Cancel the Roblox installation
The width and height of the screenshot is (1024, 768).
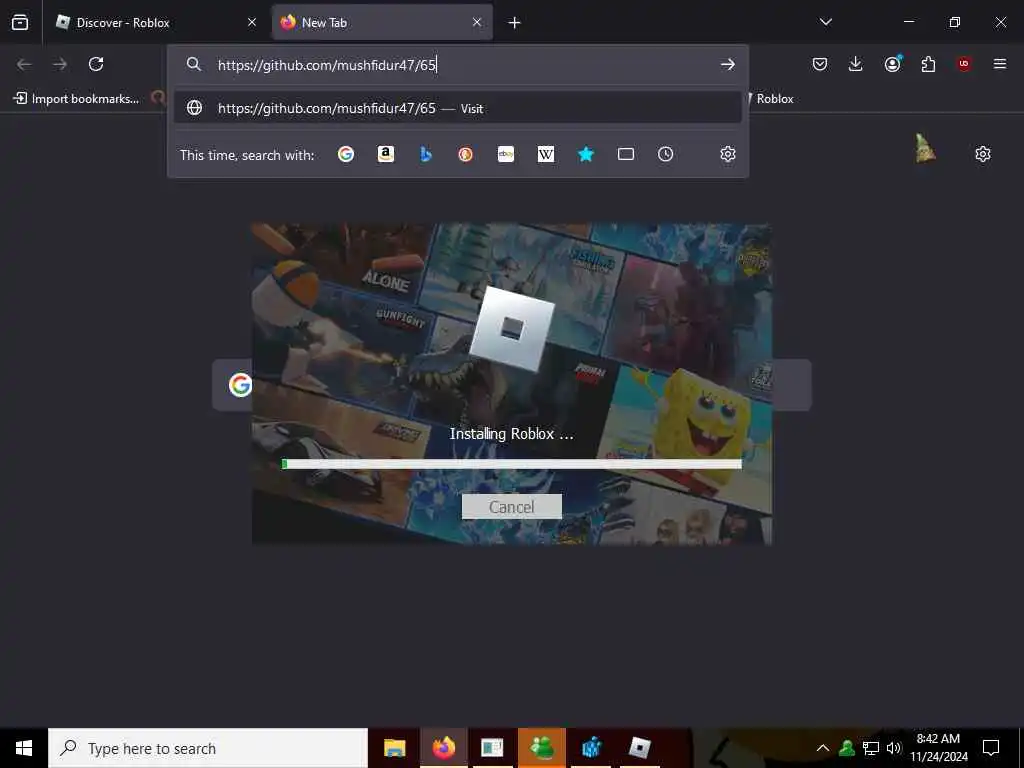[x=511, y=507]
